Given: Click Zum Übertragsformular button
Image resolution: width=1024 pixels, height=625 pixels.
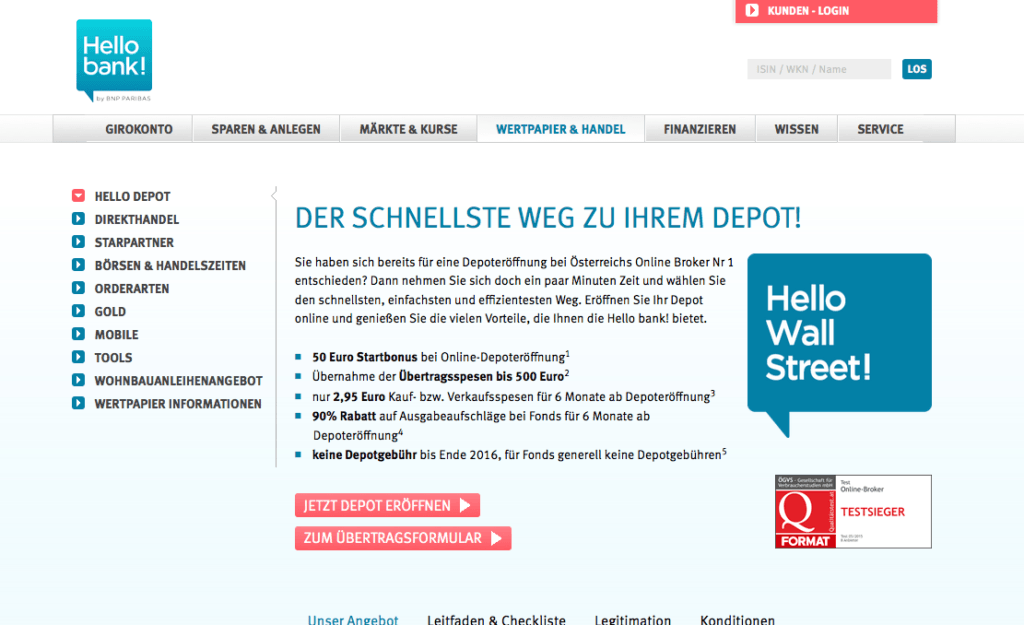Looking at the screenshot, I should coord(403,538).
